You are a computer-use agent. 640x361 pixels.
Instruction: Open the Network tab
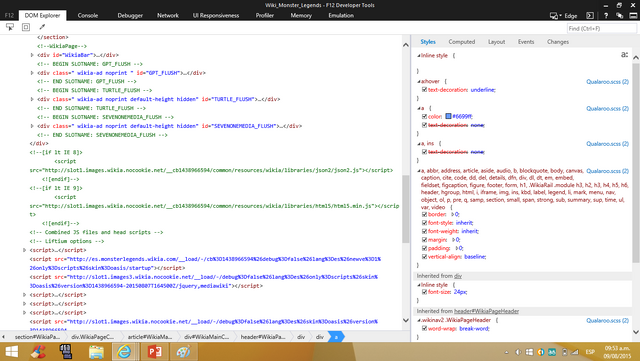point(168,16)
